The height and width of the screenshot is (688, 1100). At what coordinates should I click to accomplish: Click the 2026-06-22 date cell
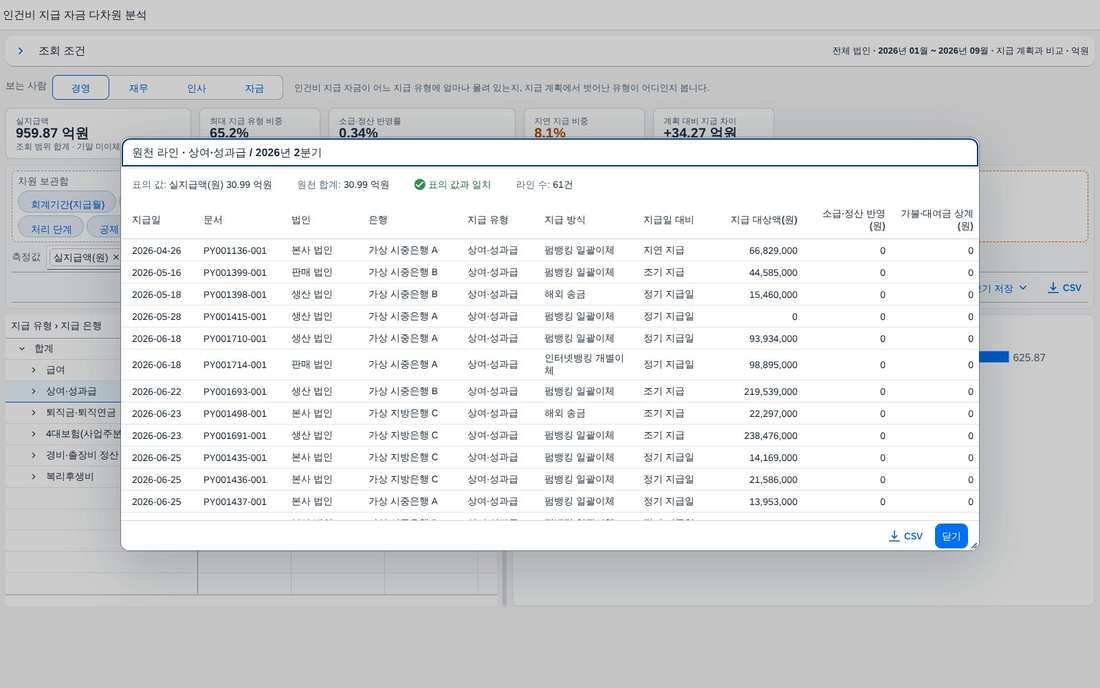coord(156,391)
